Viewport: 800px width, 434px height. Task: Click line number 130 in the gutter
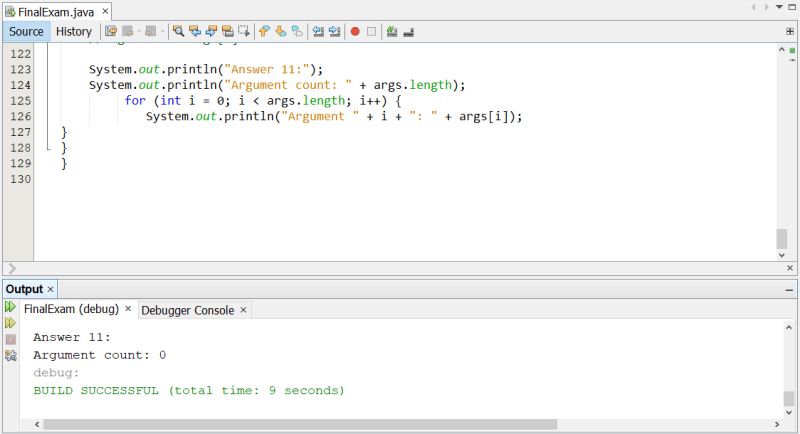(20, 179)
